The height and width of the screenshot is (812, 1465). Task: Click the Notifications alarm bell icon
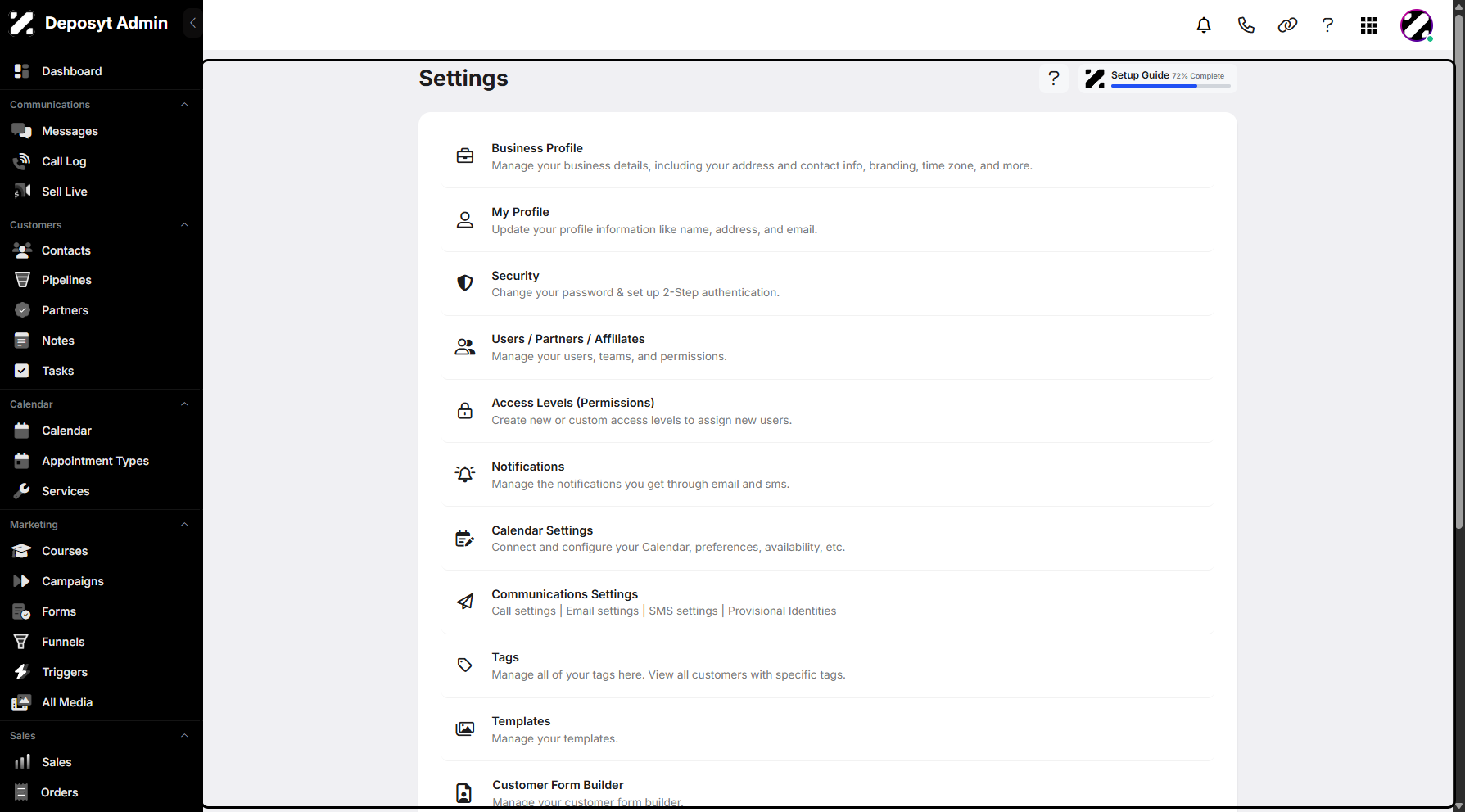coord(465,475)
